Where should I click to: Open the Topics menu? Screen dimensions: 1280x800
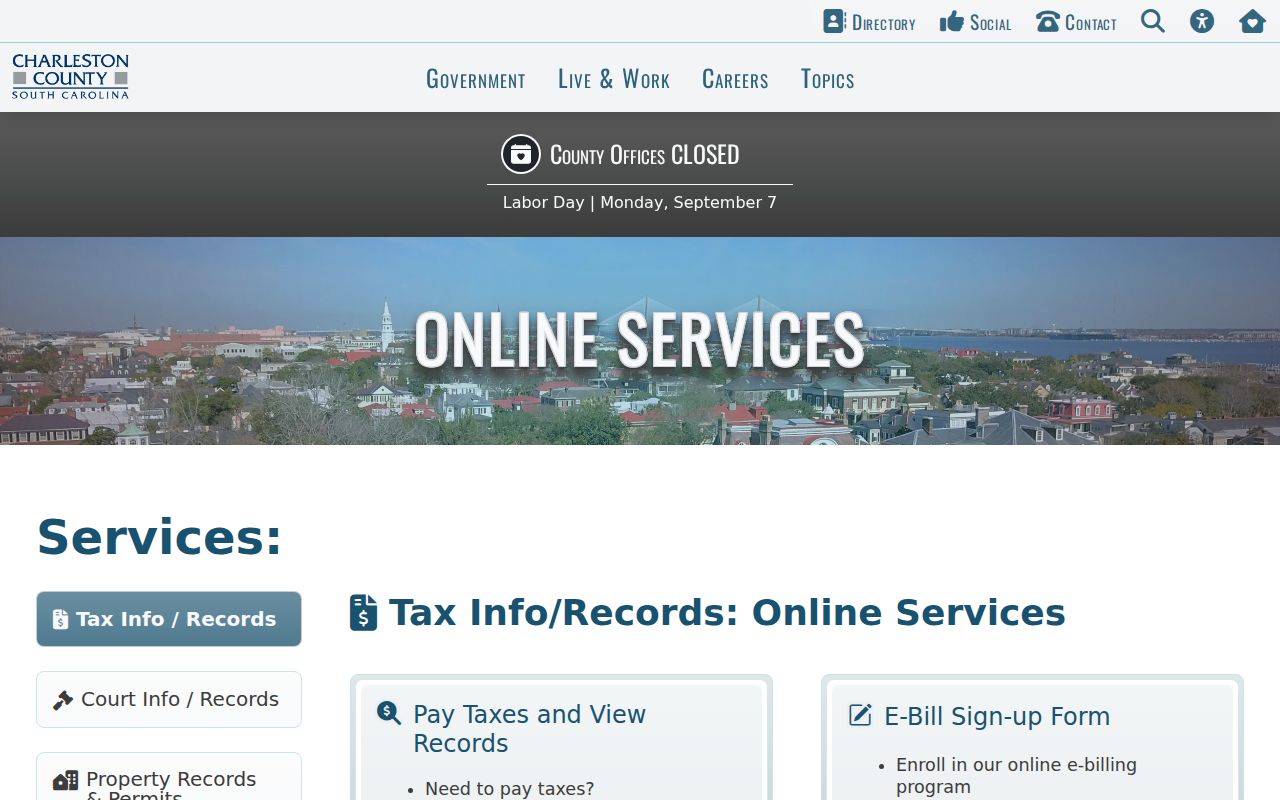[828, 79]
